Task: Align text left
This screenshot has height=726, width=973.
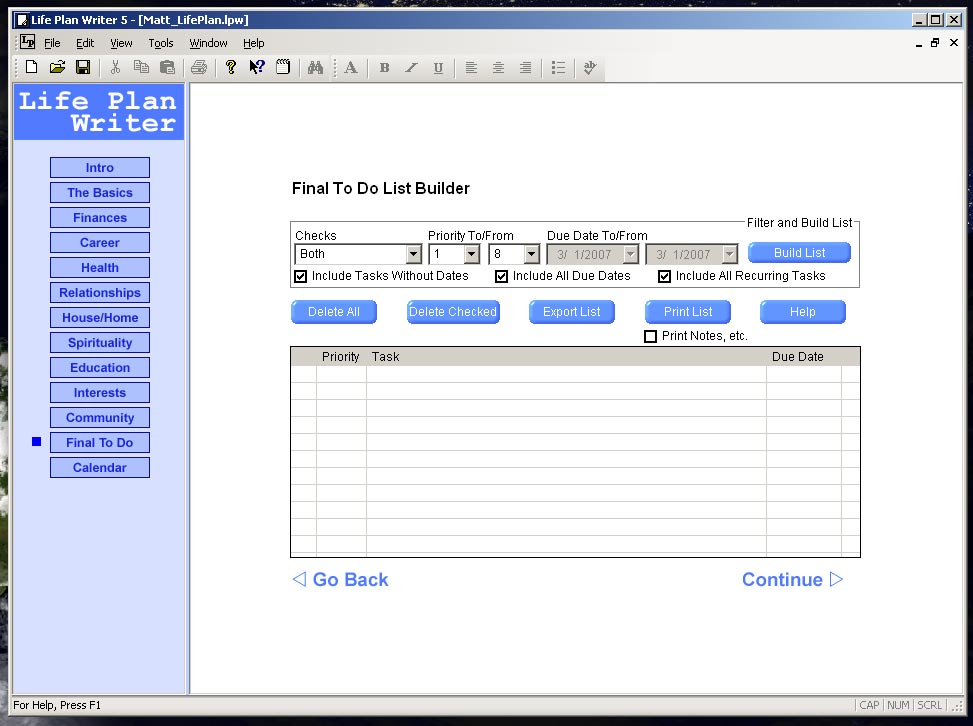Action: tap(471, 68)
